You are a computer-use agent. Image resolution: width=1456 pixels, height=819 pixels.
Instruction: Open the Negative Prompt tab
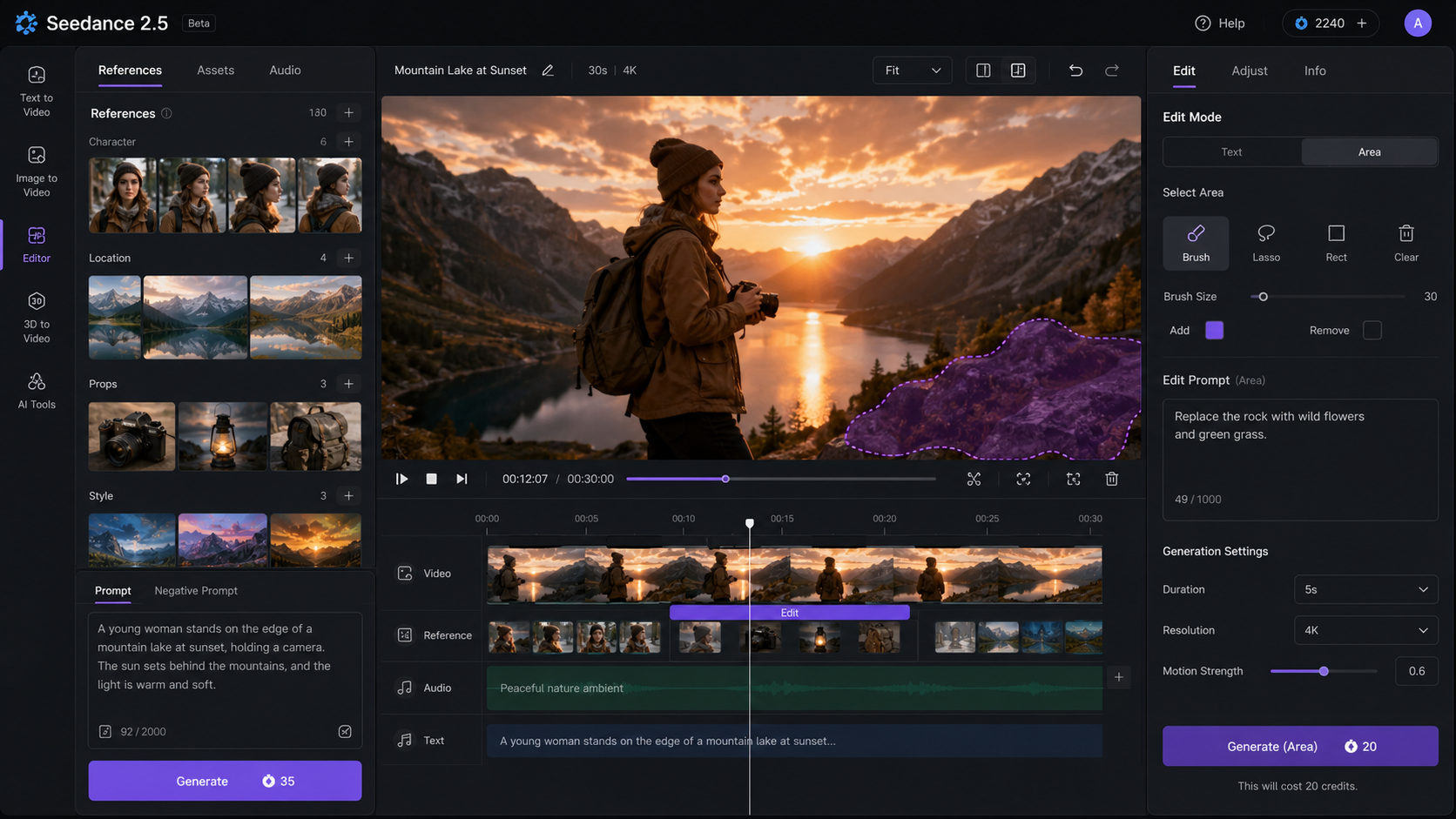pyautogui.click(x=196, y=591)
